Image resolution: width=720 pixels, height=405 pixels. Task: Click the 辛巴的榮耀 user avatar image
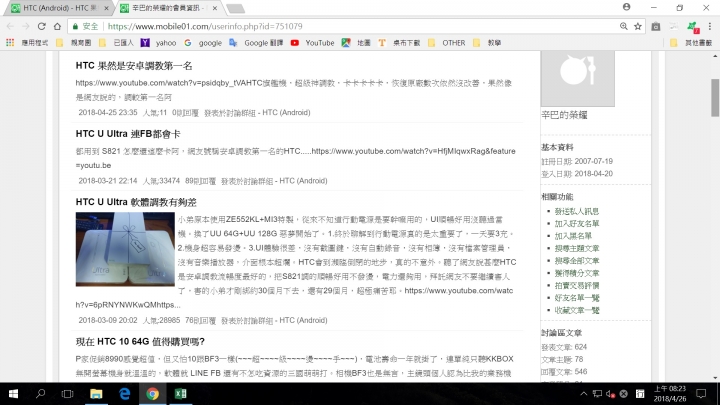point(578,79)
